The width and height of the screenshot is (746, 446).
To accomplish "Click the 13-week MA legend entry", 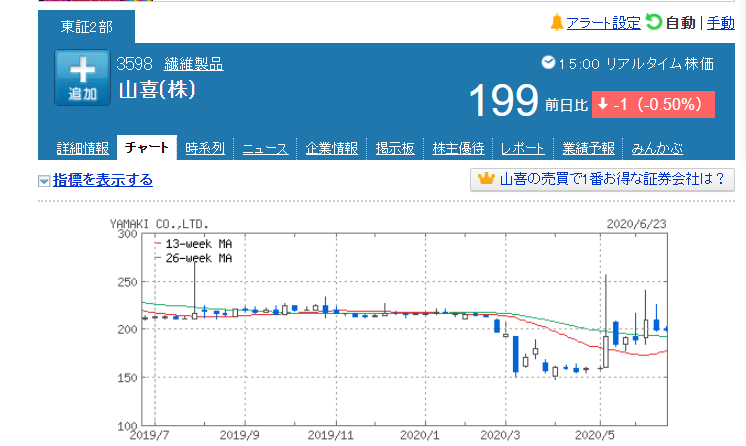I will [x=193, y=244].
